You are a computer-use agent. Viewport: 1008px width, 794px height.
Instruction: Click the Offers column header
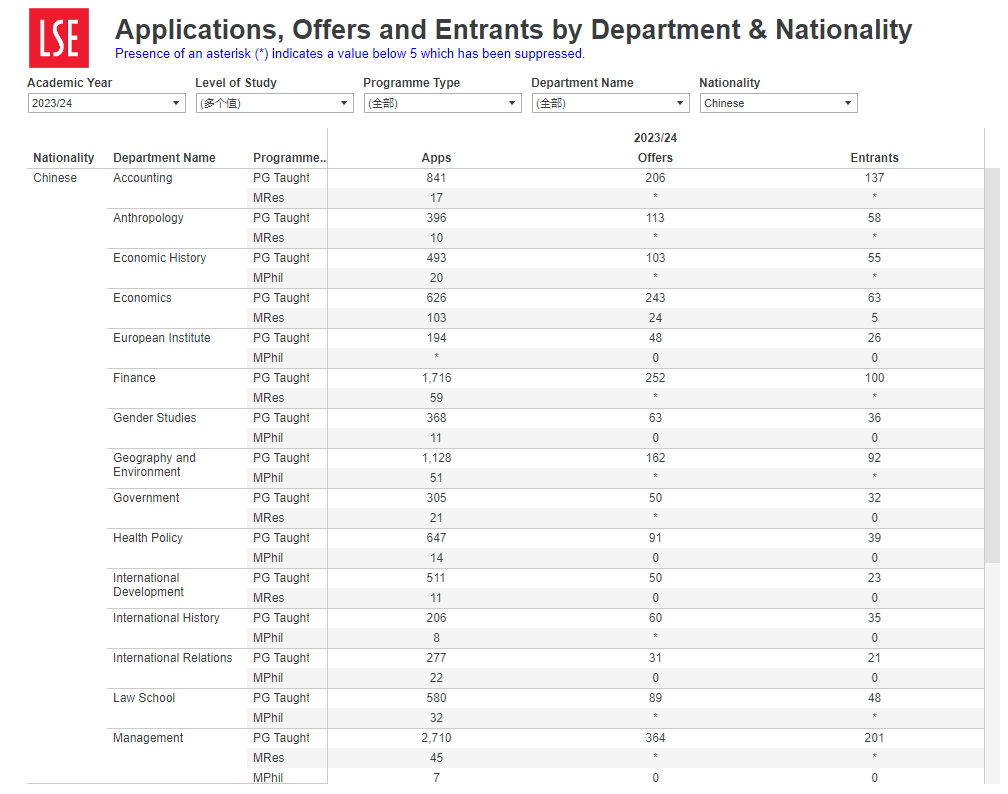[x=655, y=158]
